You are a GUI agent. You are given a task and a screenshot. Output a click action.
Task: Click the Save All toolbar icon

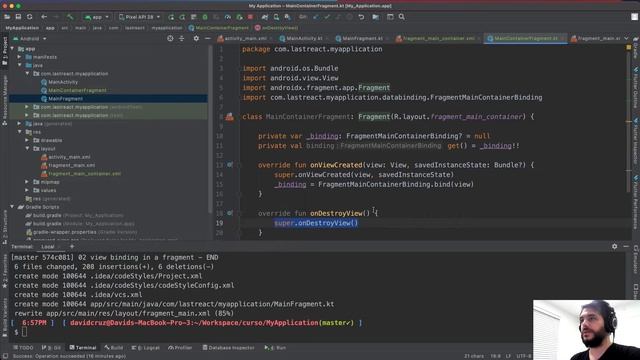(18, 17)
